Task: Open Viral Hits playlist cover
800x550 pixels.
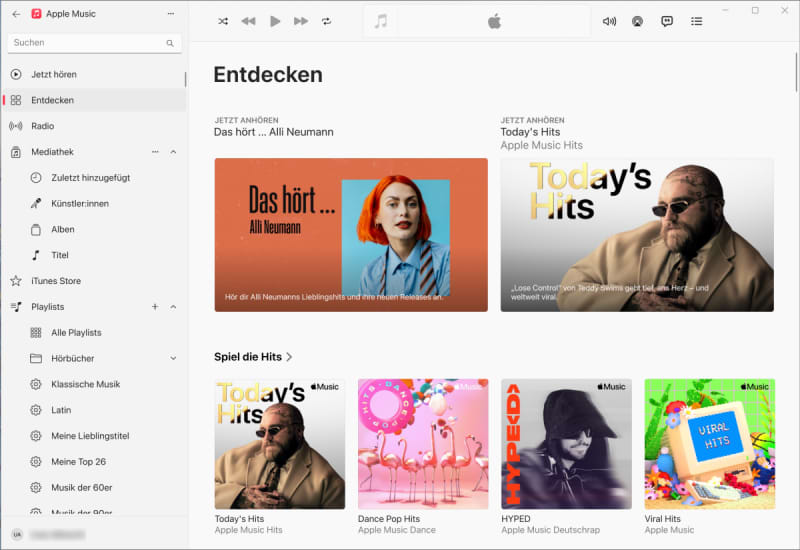Action: click(x=710, y=444)
